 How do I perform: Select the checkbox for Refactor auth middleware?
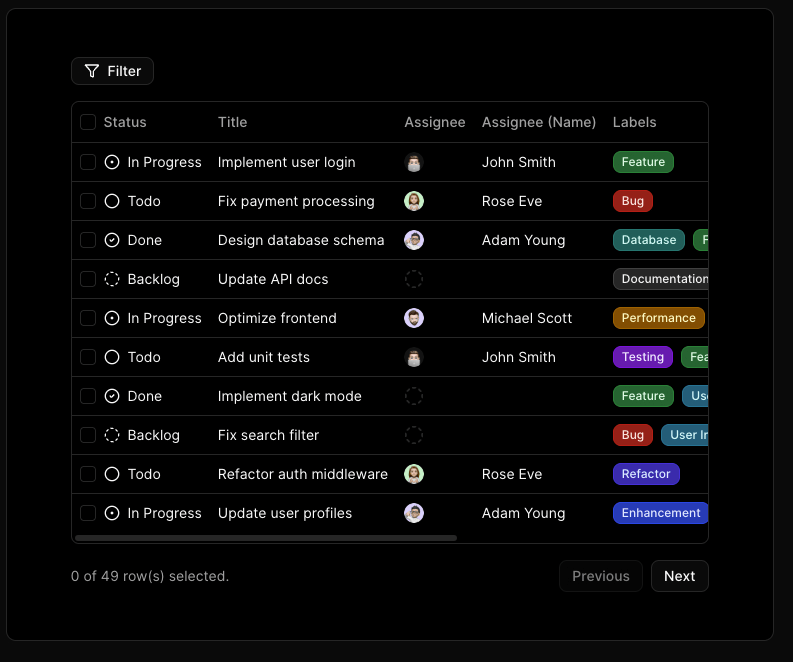click(88, 474)
